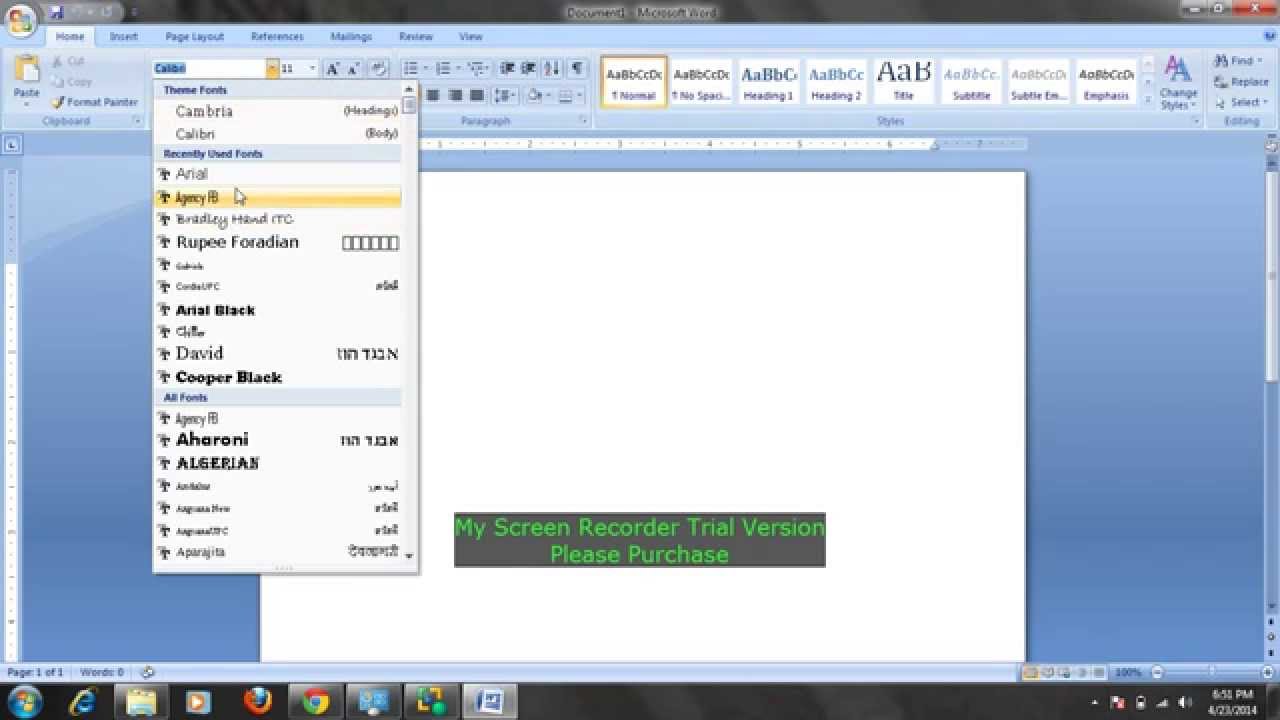1280x720 pixels.
Task: Apply the Normal style
Action: click(x=634, y=82)
